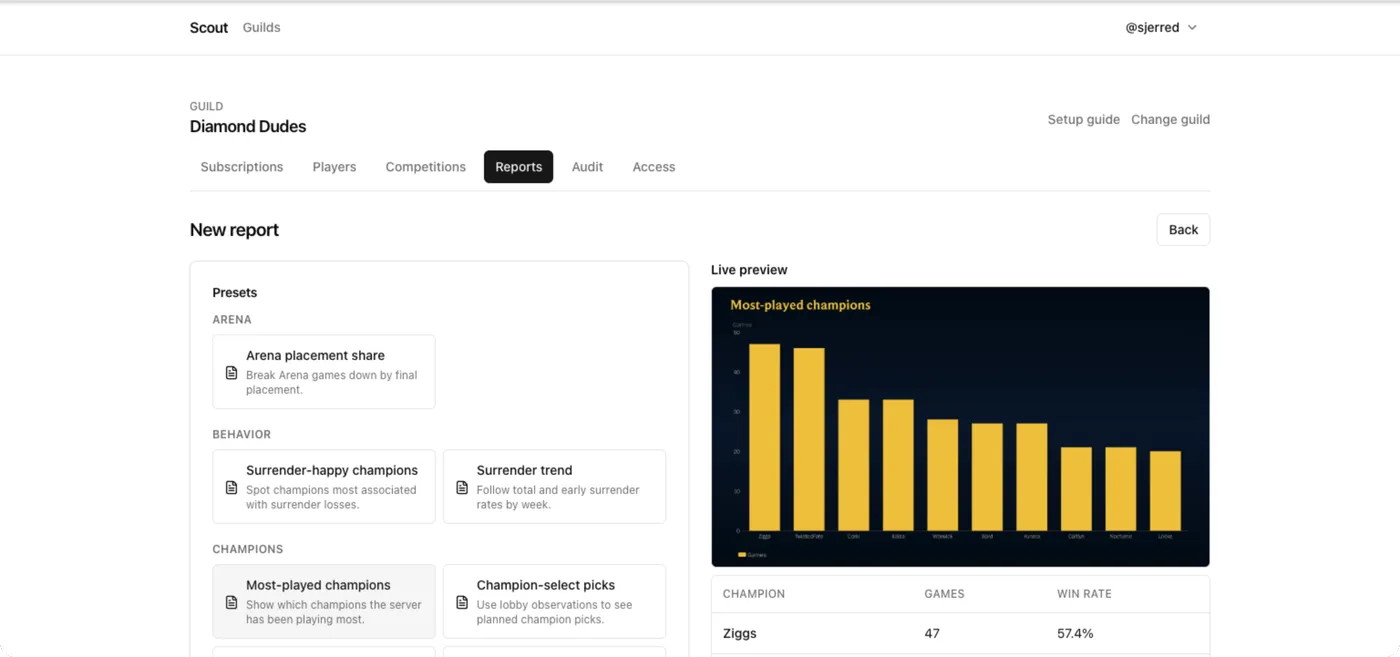This screenshot has height=657, width=1400.
Task: Click the Diamond Dudes guild name
Action: point(248,127)
